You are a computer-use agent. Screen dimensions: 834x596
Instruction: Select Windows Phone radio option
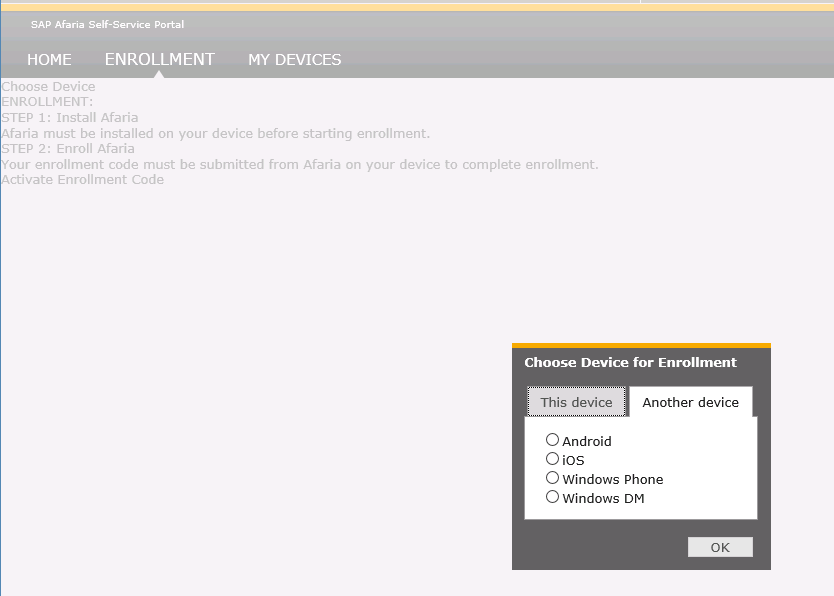coord(553,478)
